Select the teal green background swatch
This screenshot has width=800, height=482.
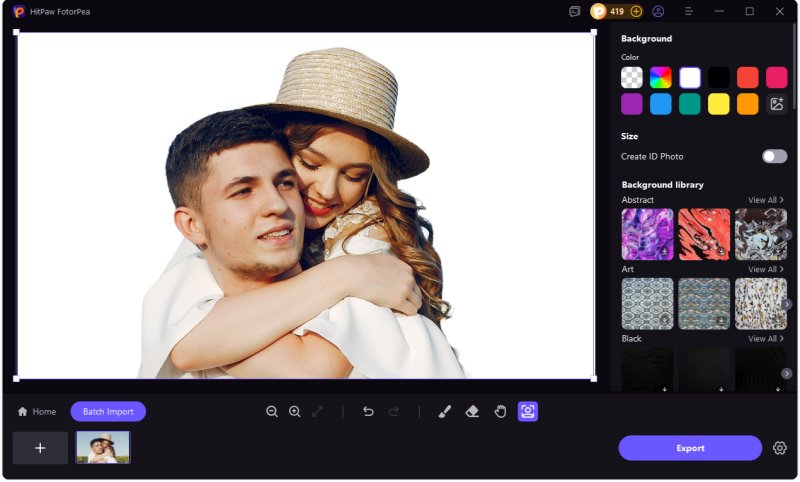pyautogui.click(x=690, y=105)
